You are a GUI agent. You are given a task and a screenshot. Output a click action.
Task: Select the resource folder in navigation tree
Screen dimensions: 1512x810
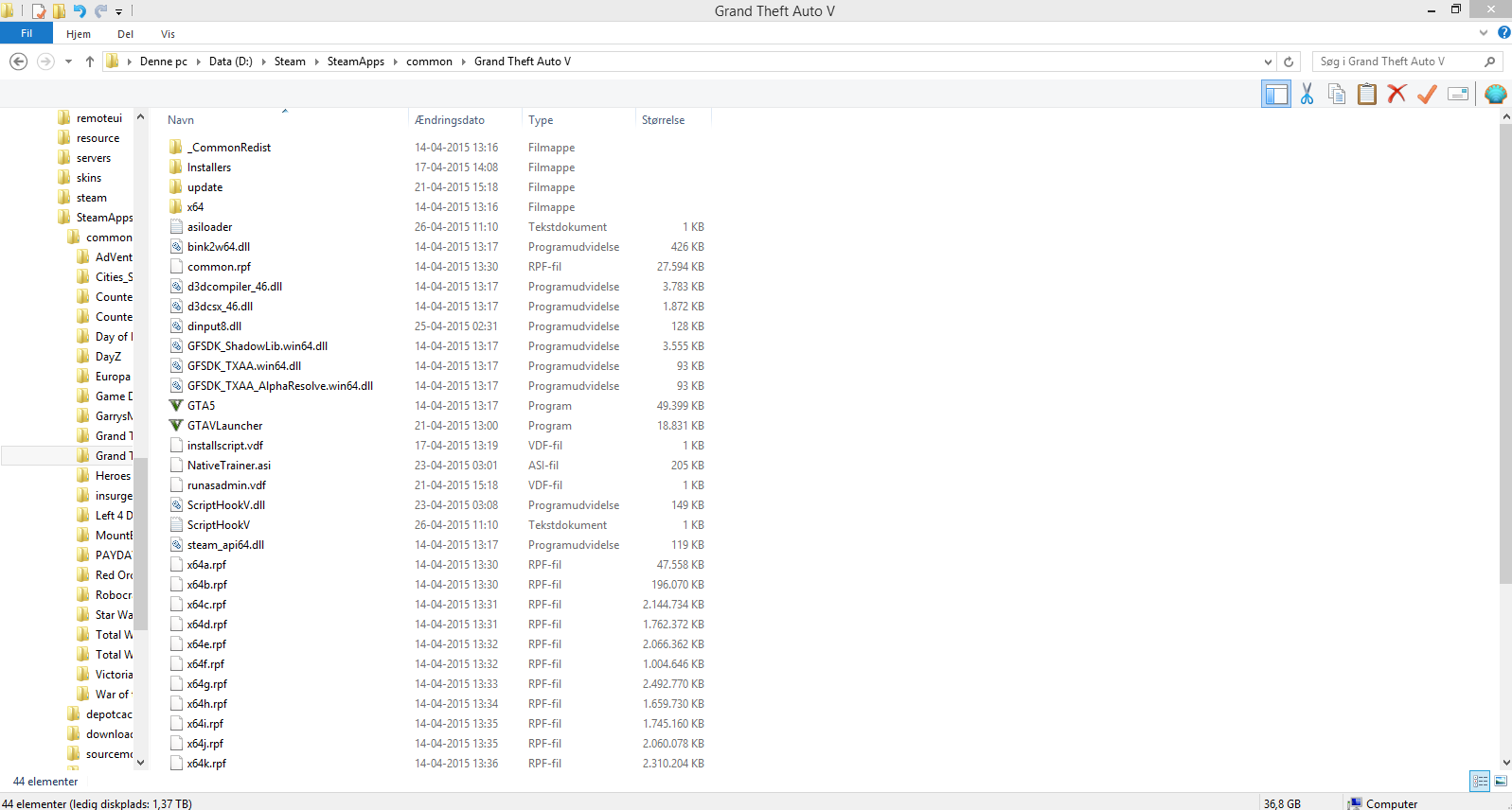pos(98,138)
